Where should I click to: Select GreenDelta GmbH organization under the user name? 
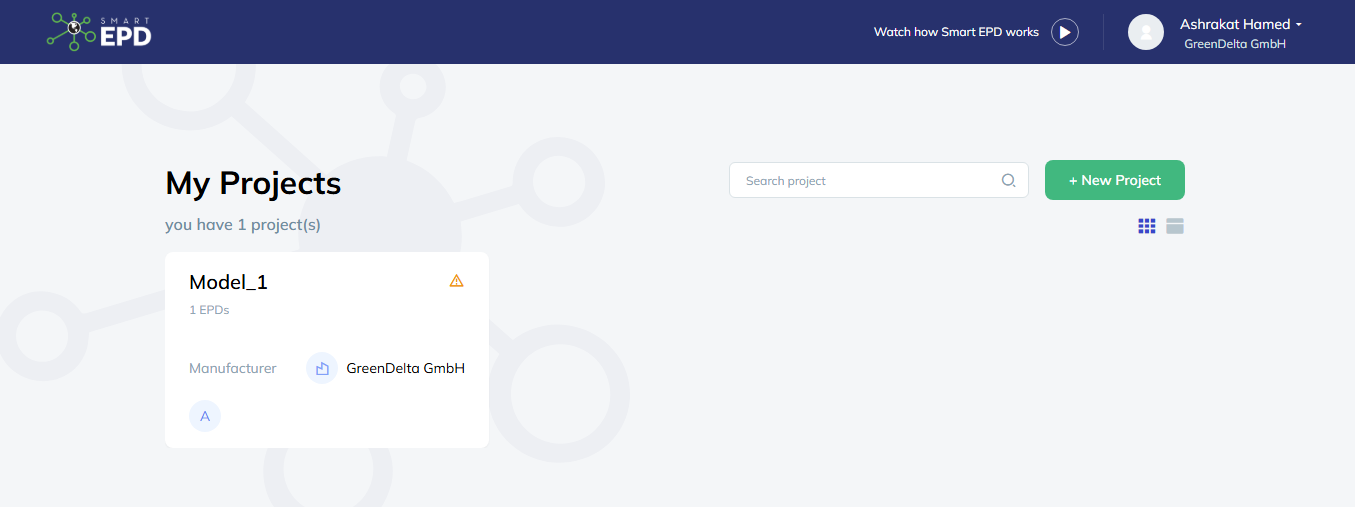click(1234, 44)
